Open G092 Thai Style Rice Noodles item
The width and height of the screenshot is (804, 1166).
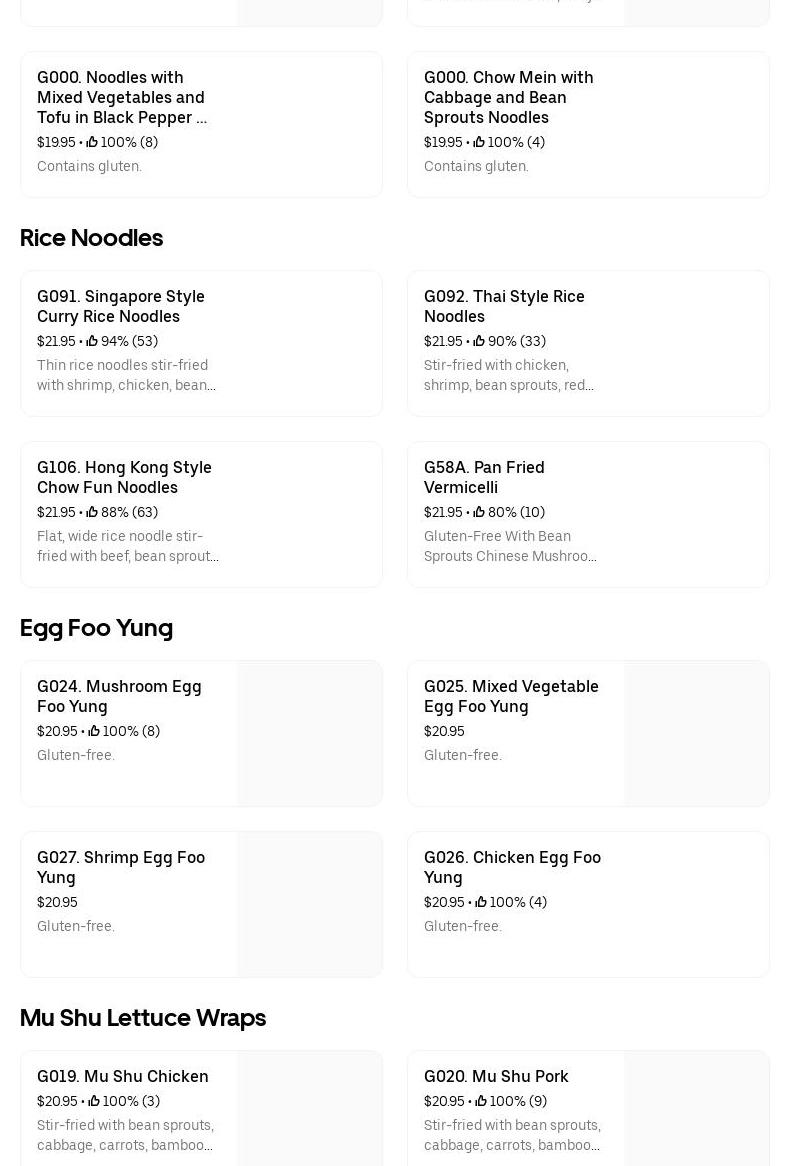(504, 306)
